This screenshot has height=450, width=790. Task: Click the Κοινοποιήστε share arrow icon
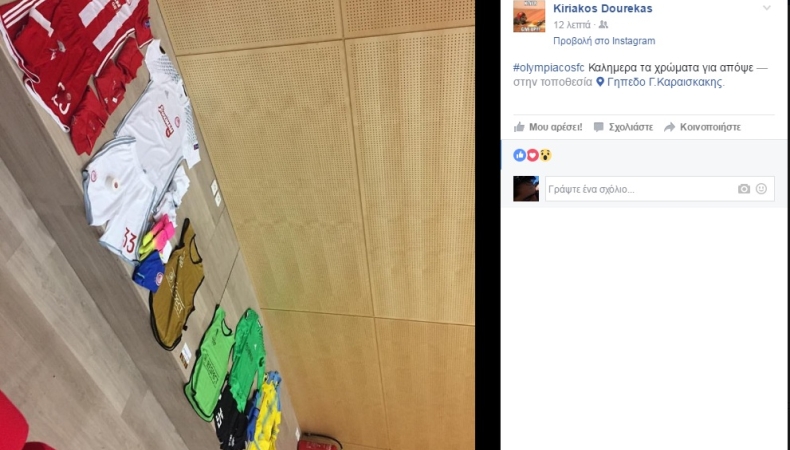click(670, 127)
